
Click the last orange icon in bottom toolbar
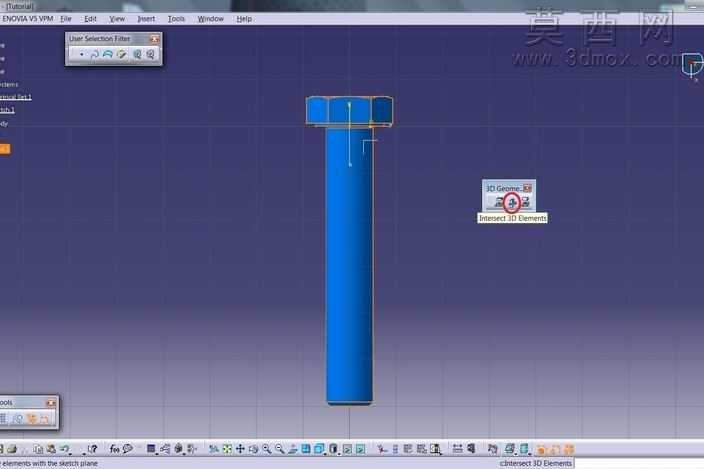pos(569,449)
